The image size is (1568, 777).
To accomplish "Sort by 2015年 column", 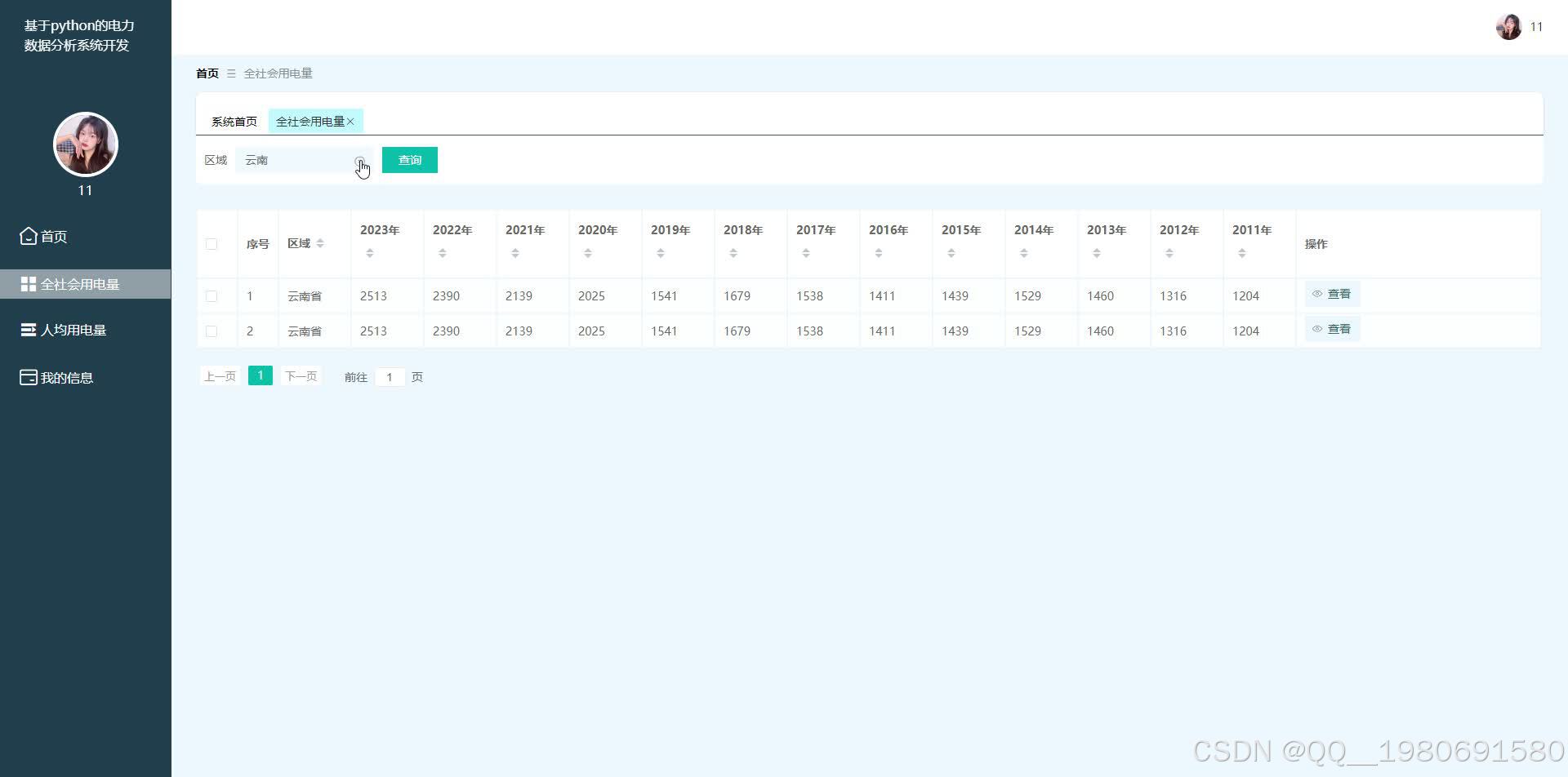I will tap(951, 254).
